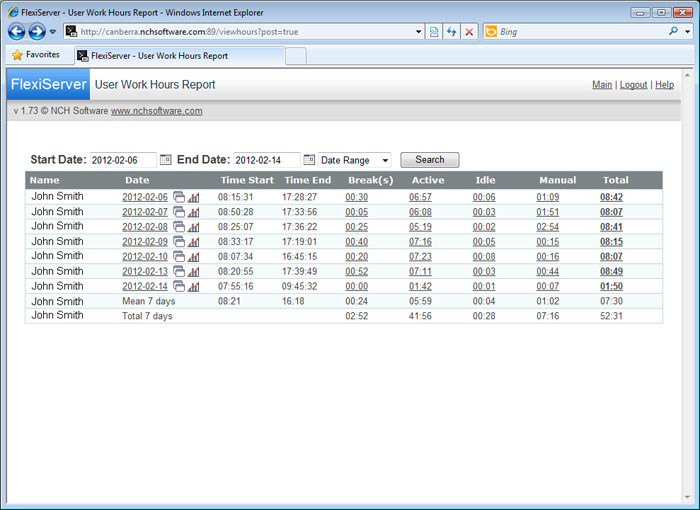700x510 pixels.
Task: Click time start value 08:15:31
Action: click(235, 197)
